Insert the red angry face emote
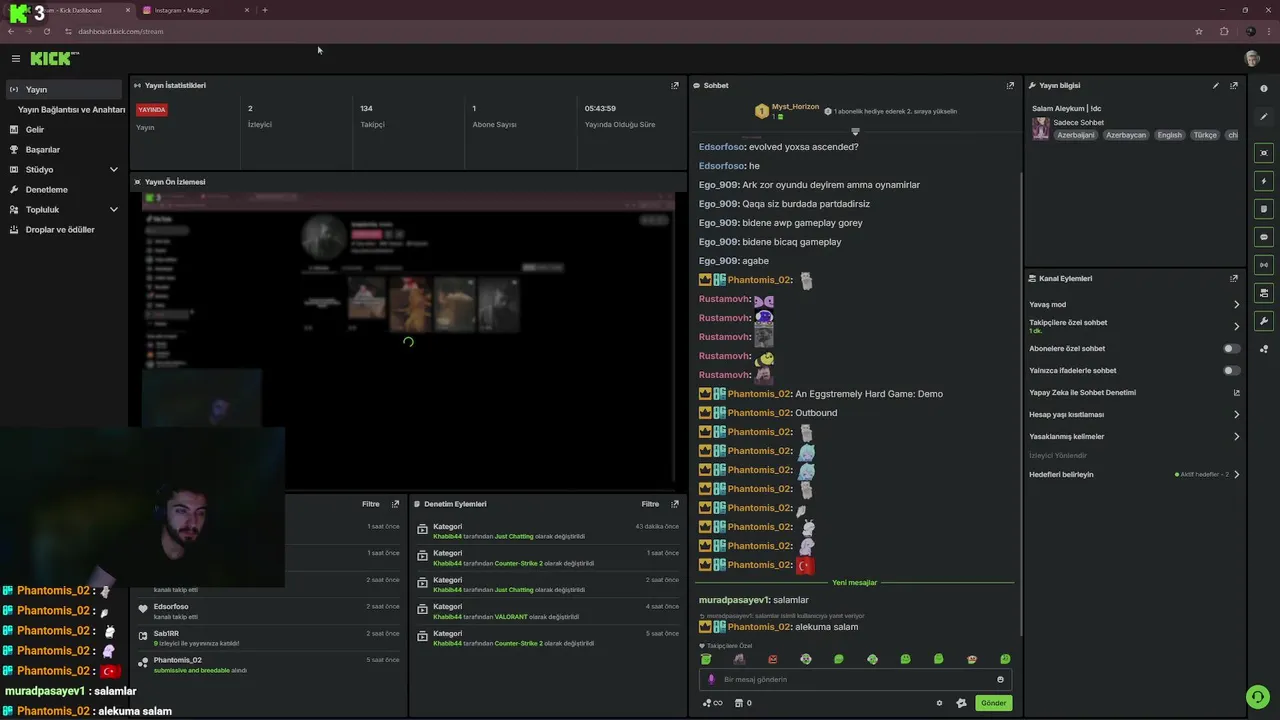Viewport: 1280px width, 720px height. pyautogui.click(x=772, y=659)
